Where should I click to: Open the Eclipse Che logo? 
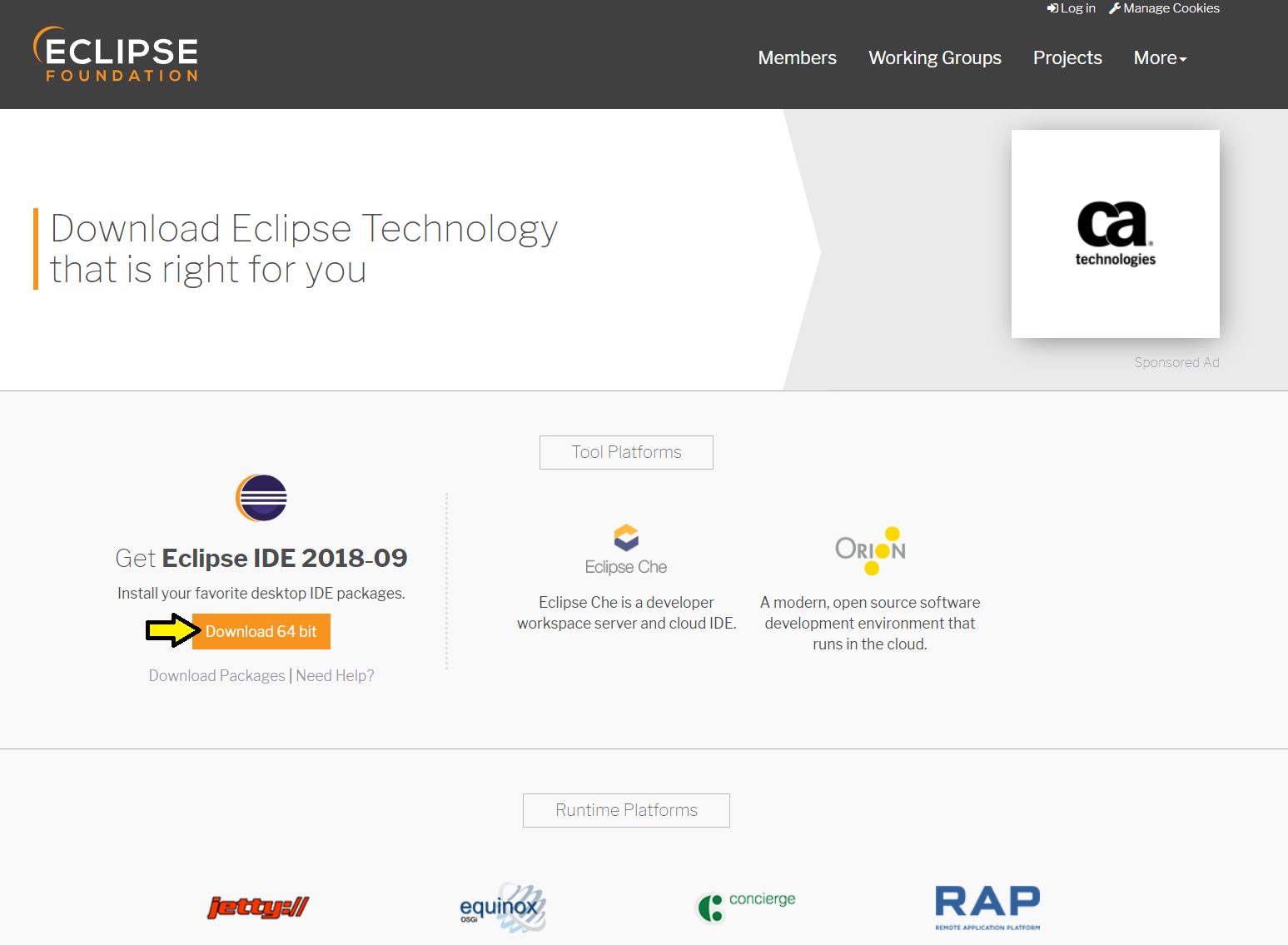click(x=626, y=550)
